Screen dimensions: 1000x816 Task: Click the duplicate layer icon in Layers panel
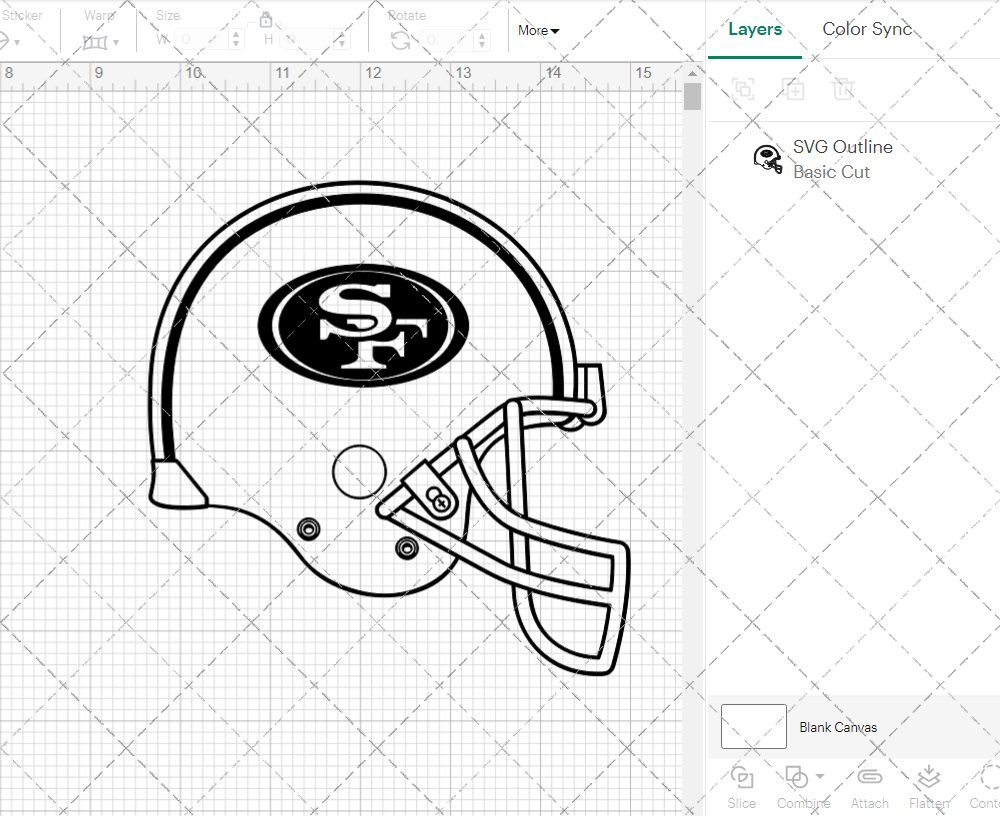pyautogui.click(x=794, y=89)
